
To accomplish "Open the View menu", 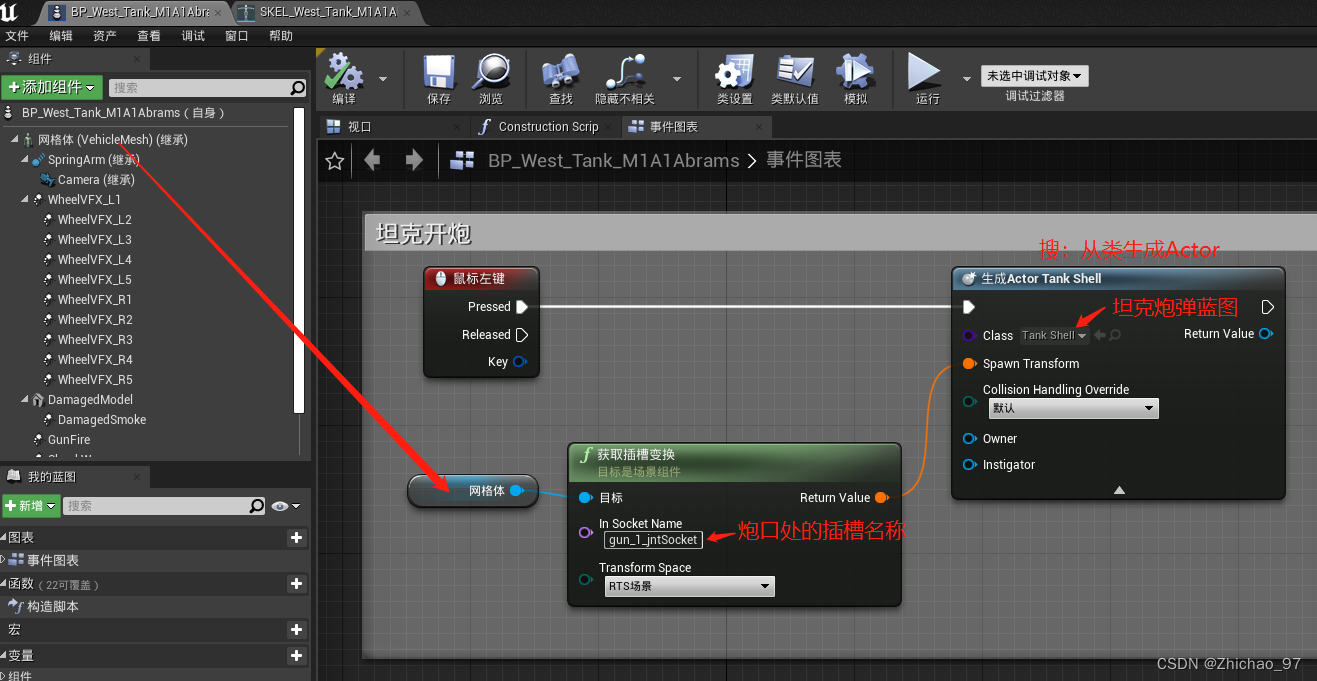I will (x=148, y=36).
